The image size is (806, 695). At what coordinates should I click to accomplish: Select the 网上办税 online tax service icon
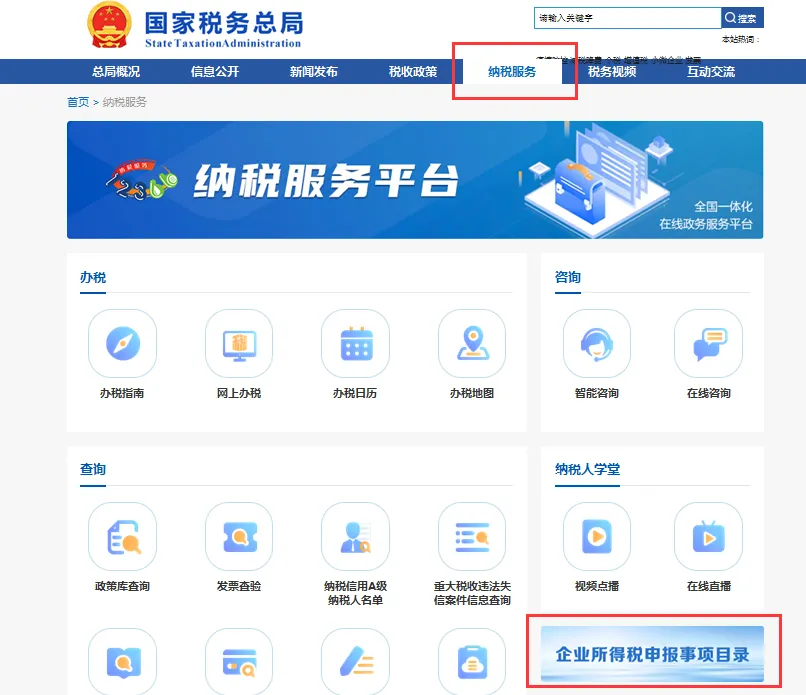(238, 343)
